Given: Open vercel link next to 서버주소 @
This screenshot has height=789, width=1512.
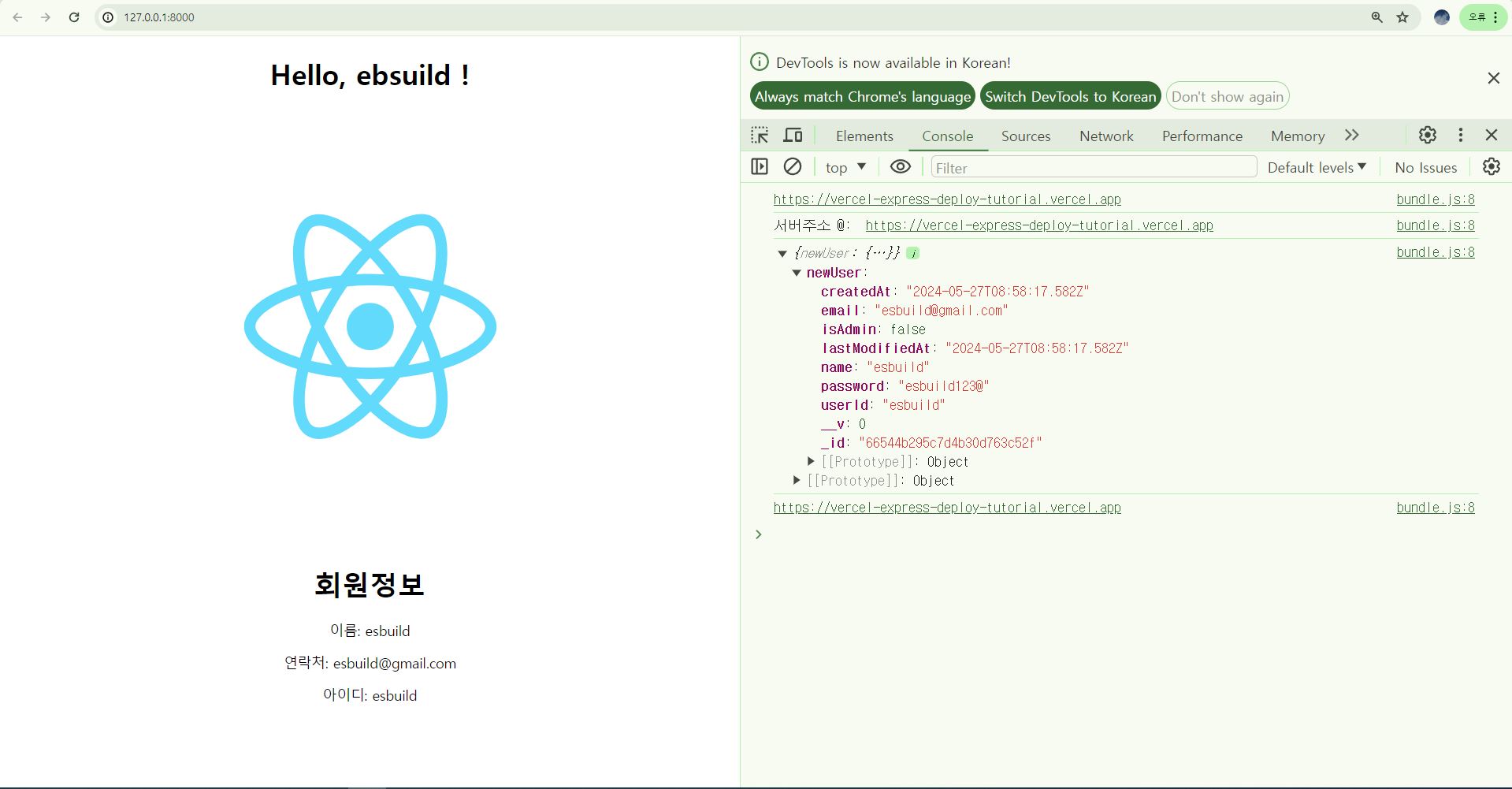Looking at the screenshot, I should [x=1039, y=225].
